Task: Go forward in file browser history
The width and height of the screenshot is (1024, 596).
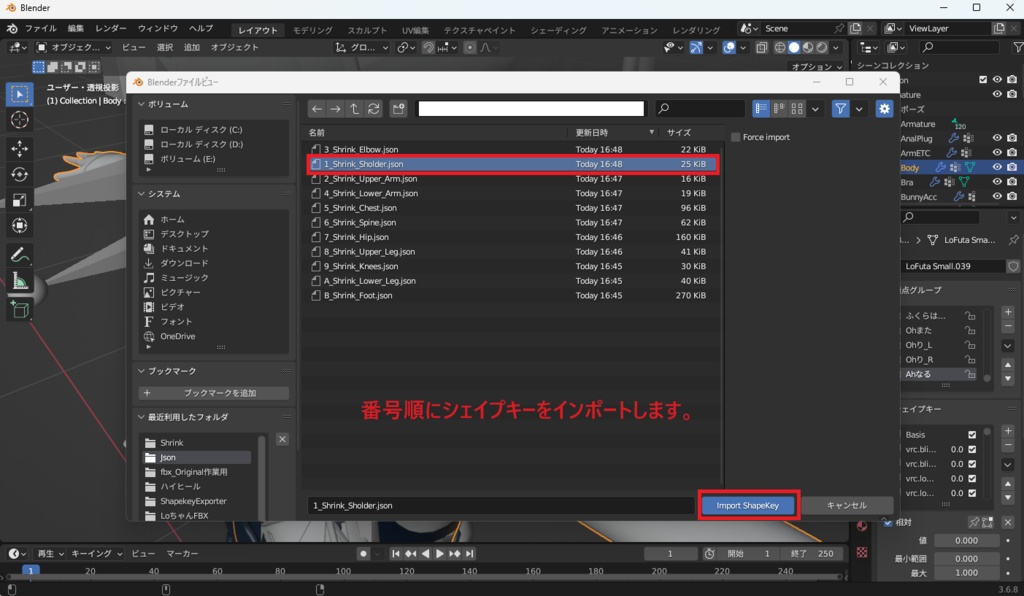Action: click(x=336, y=109)
